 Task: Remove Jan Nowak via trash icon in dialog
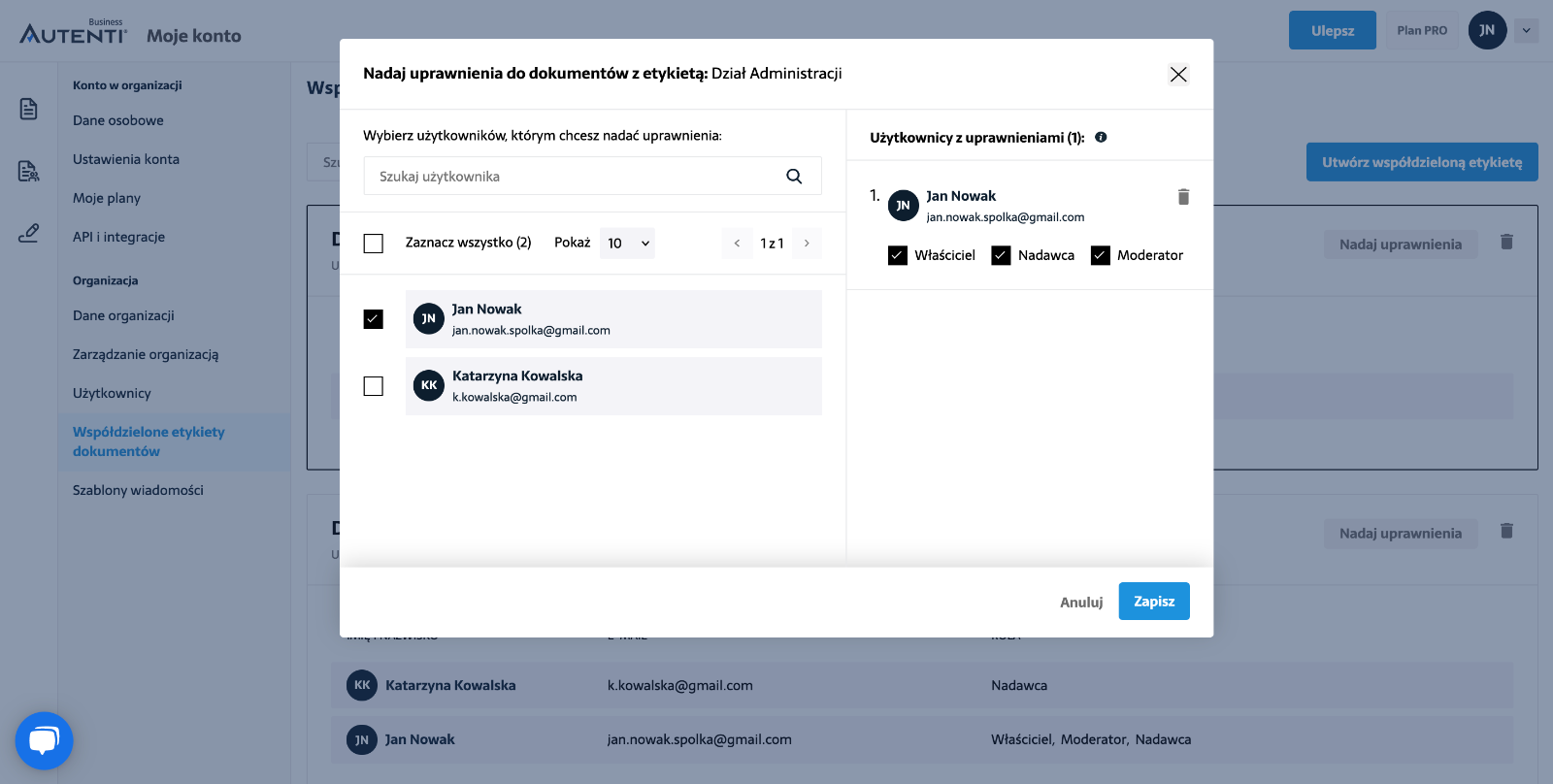click(x=1183, y=197)
